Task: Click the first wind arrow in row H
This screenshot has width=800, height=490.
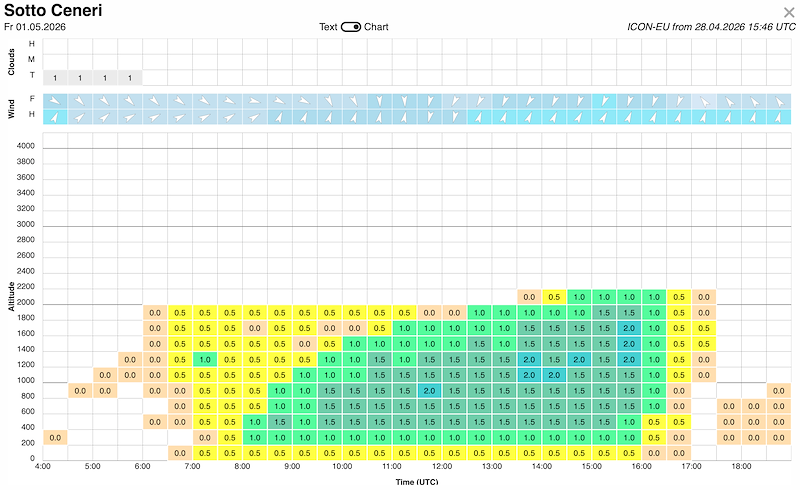Action: (x=55, y=117)
